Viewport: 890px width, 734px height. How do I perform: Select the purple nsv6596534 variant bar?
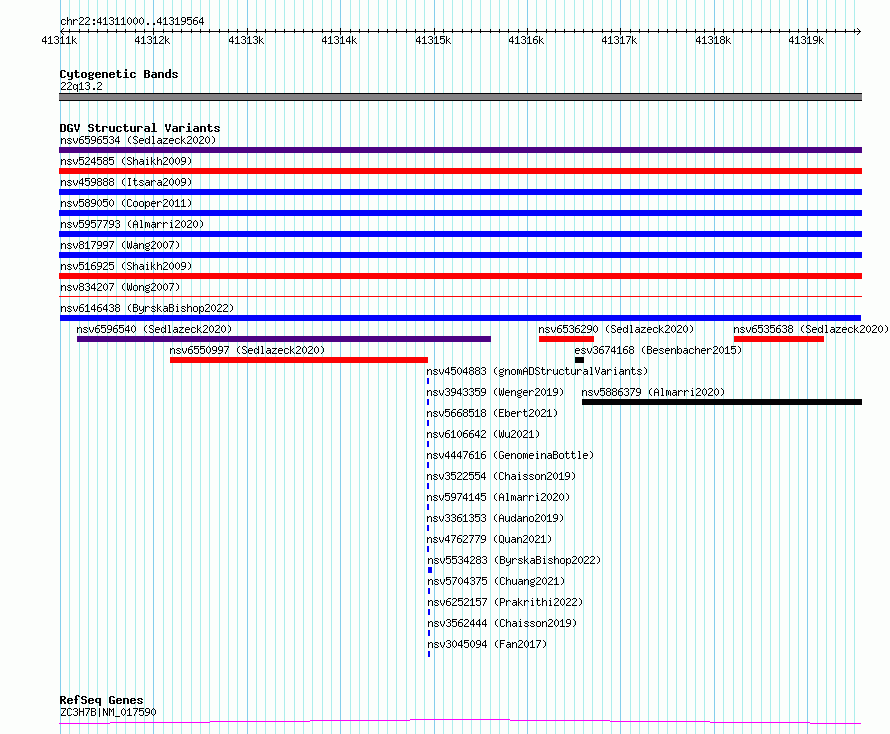[460, 150]
